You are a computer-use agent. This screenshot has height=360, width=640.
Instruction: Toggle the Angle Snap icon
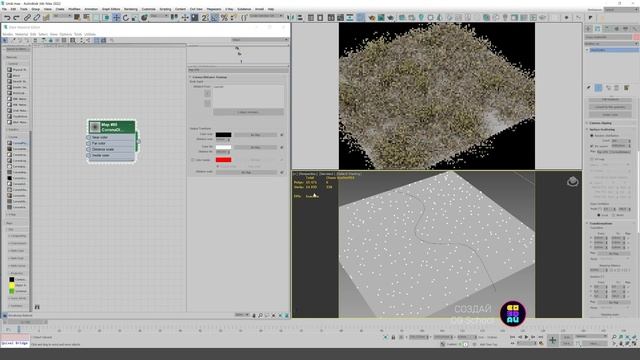point(215,18)
